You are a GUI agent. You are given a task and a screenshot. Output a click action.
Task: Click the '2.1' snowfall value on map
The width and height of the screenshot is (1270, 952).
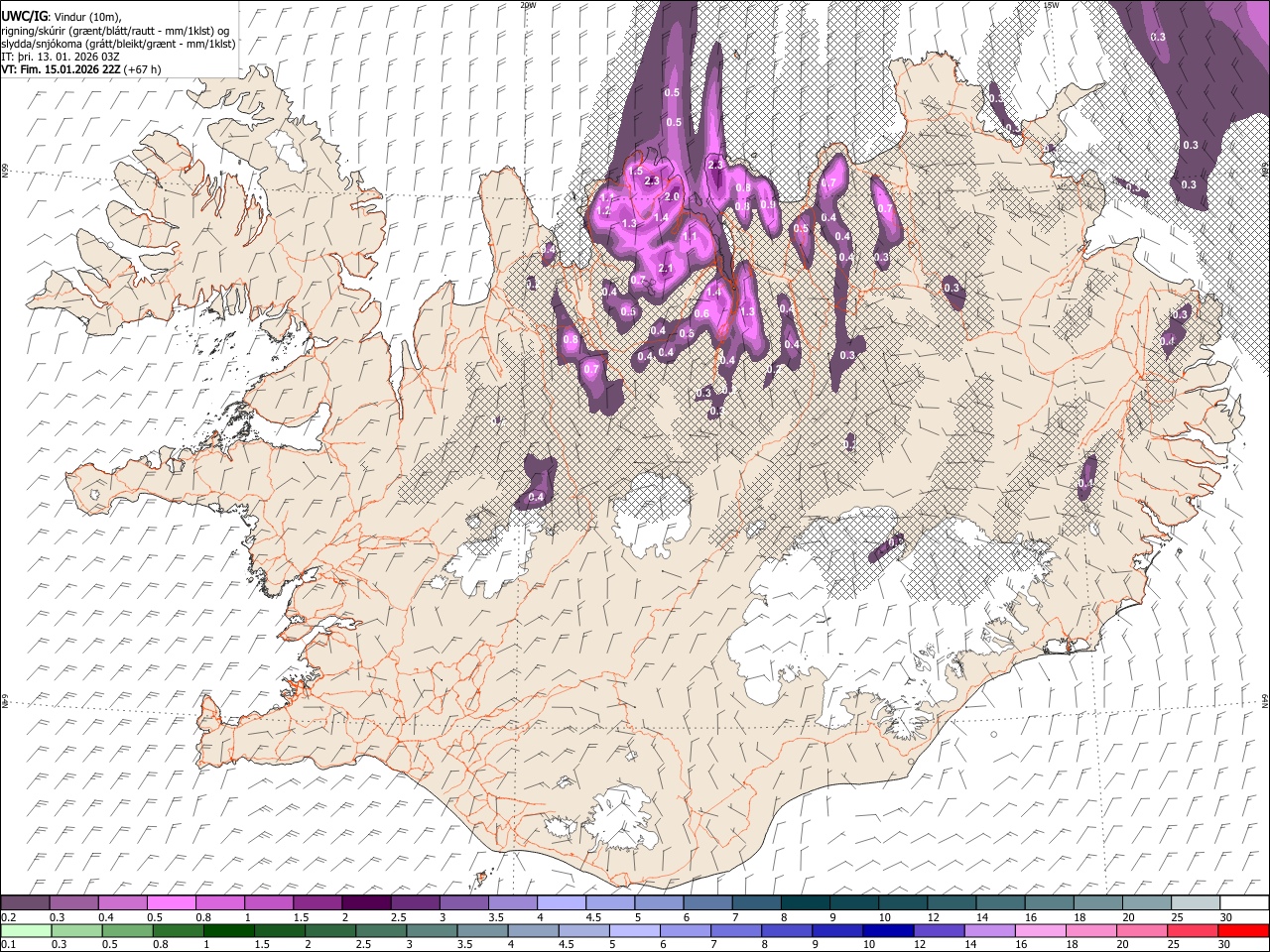666,268
